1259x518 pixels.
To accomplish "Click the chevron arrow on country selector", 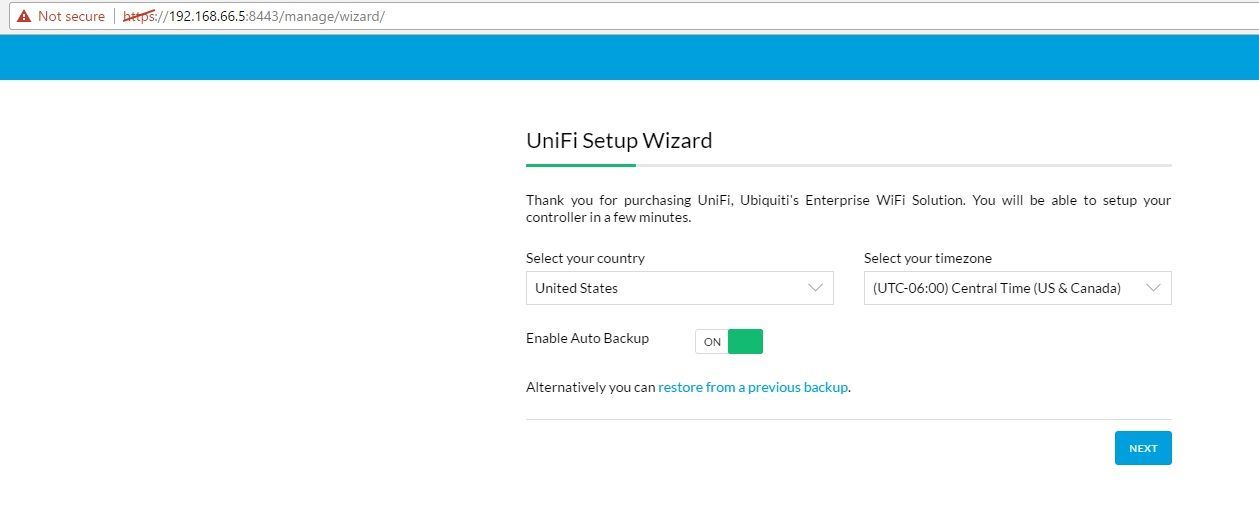I will (815, 288).
